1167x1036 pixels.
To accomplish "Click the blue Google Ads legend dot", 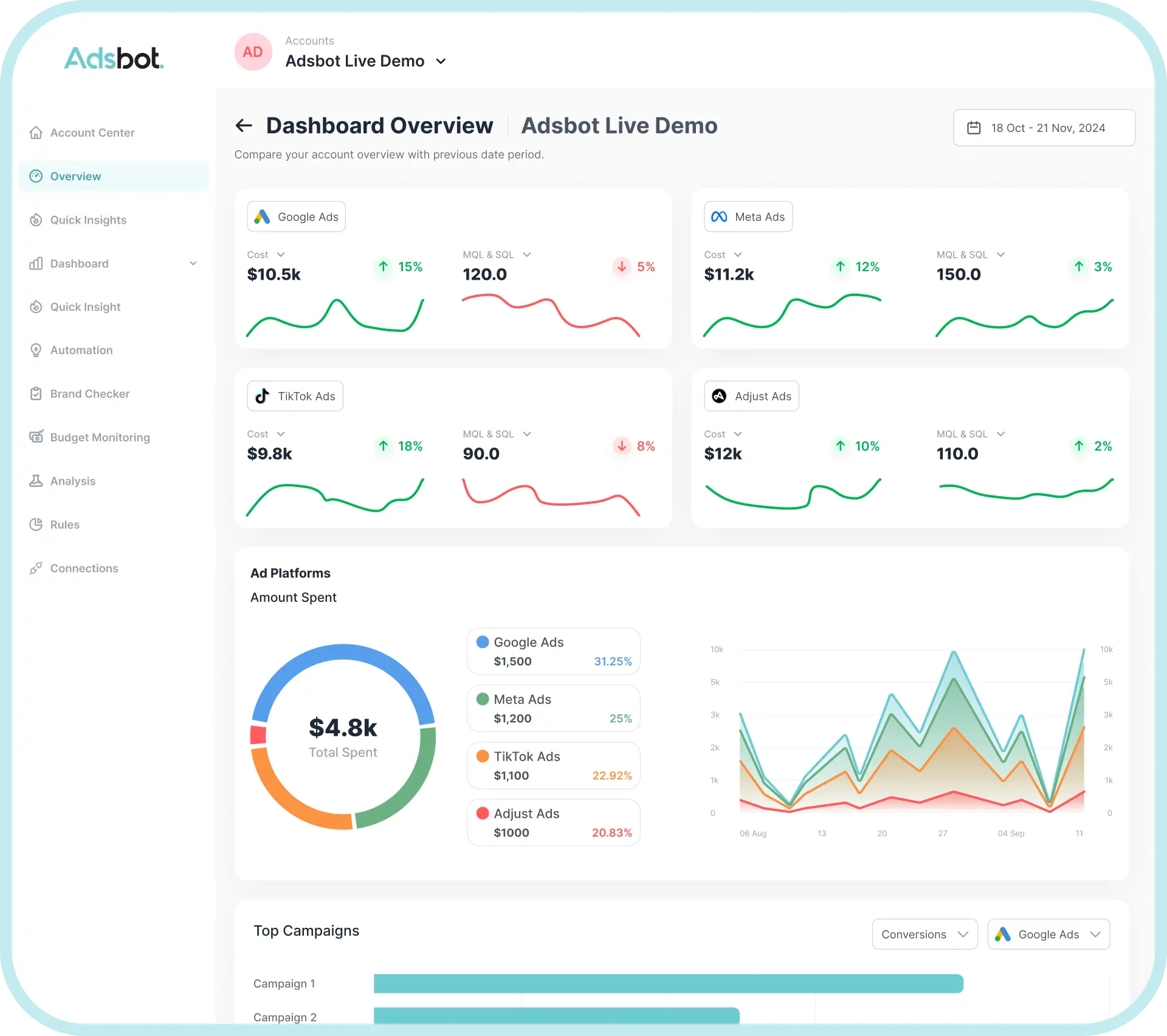I will point(483,642).
